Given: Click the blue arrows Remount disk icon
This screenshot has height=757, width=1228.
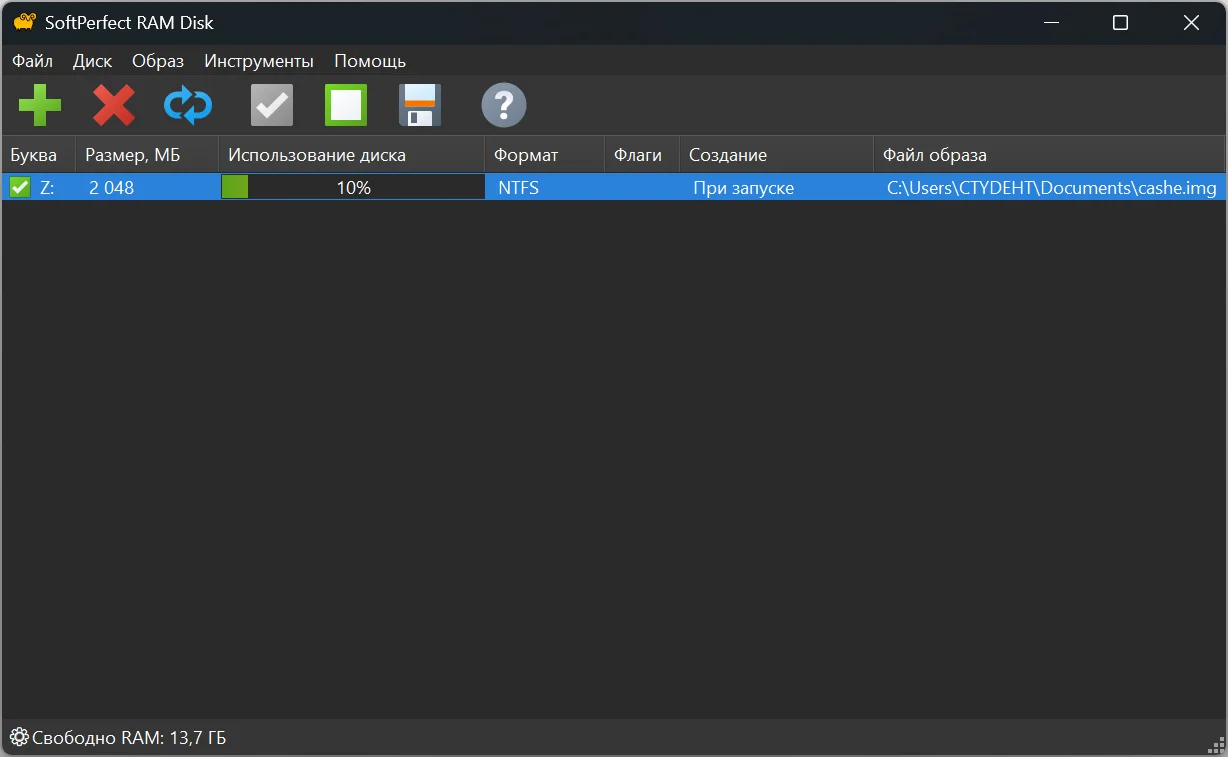Looking at the screenshot, I should click(x=188, y=105).
